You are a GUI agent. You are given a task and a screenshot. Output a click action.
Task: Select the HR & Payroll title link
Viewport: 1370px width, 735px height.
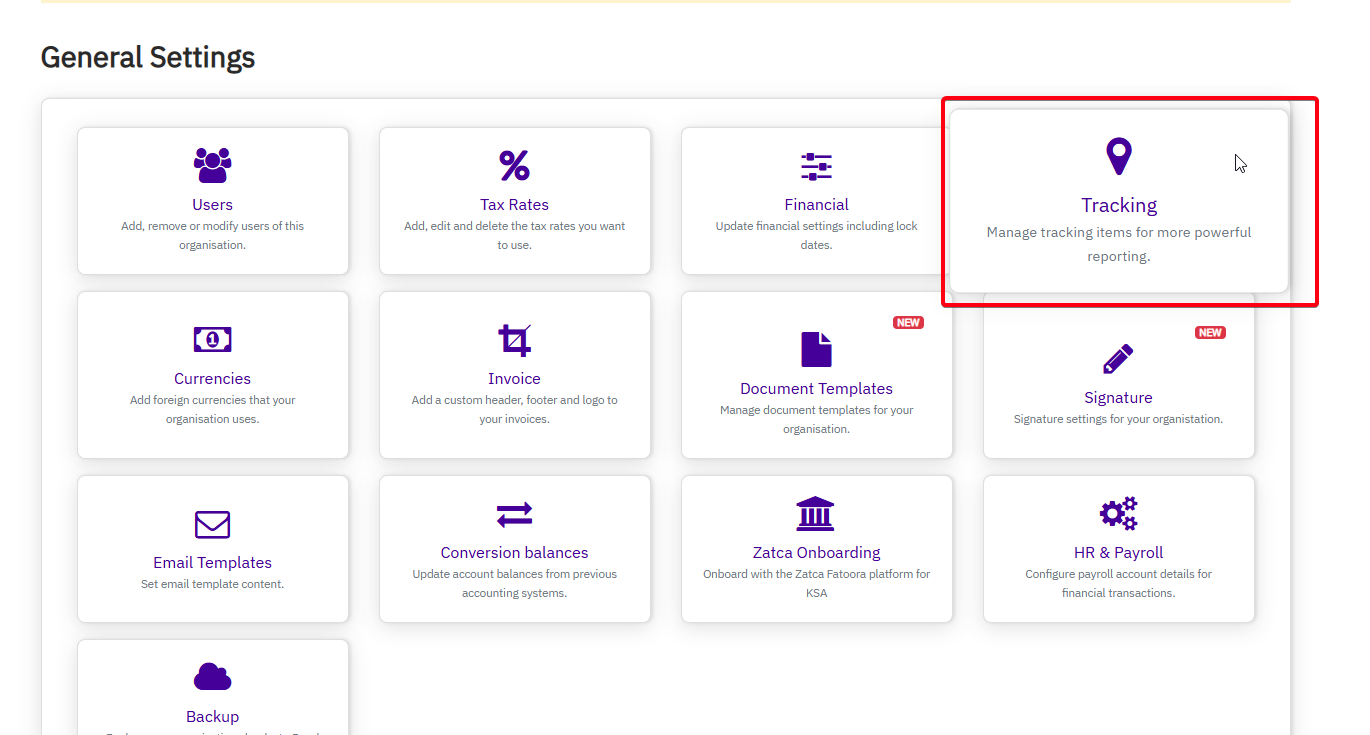1118,553
